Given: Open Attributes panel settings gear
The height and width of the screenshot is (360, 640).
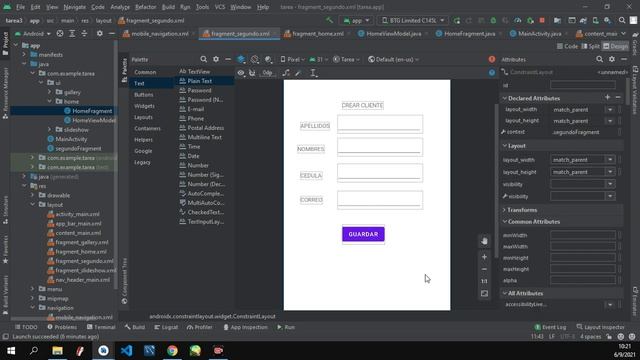Looking at the screenshot, I should (612, 60).
